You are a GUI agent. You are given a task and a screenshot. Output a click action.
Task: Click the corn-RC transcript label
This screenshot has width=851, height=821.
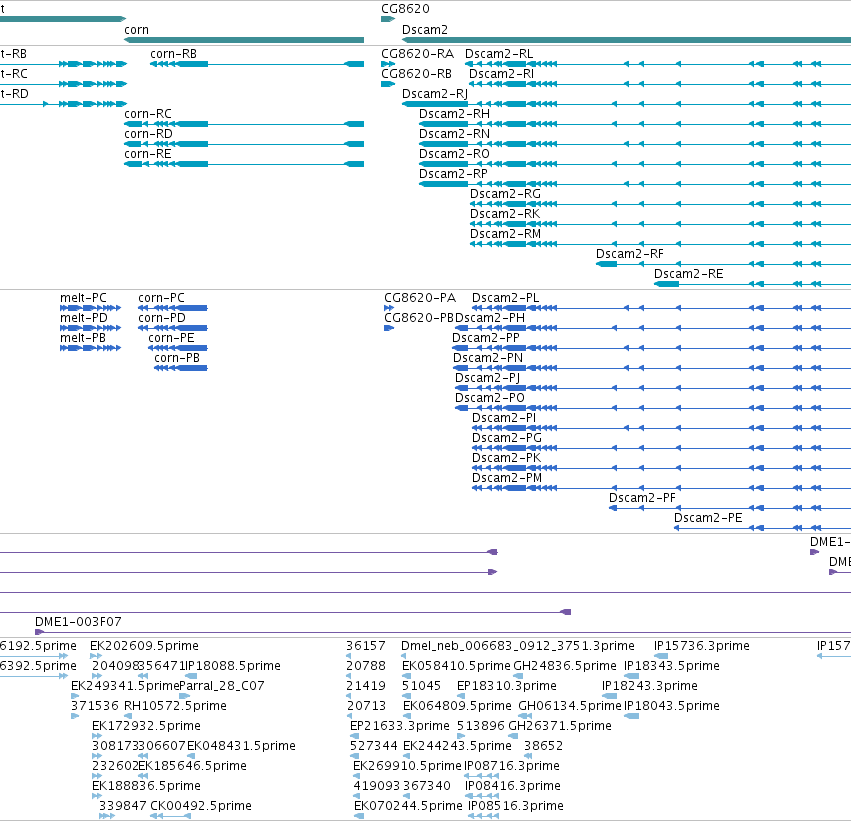pos(148,114)
